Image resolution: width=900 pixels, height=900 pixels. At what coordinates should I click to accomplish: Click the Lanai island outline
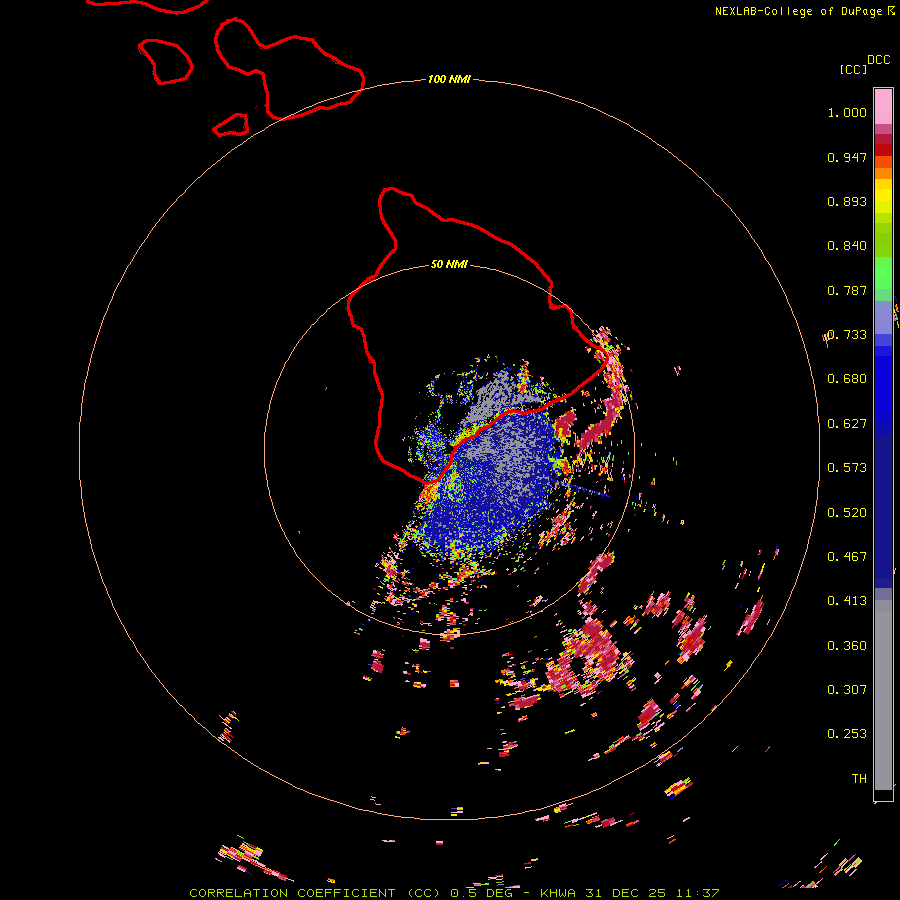tap(165, 61)
